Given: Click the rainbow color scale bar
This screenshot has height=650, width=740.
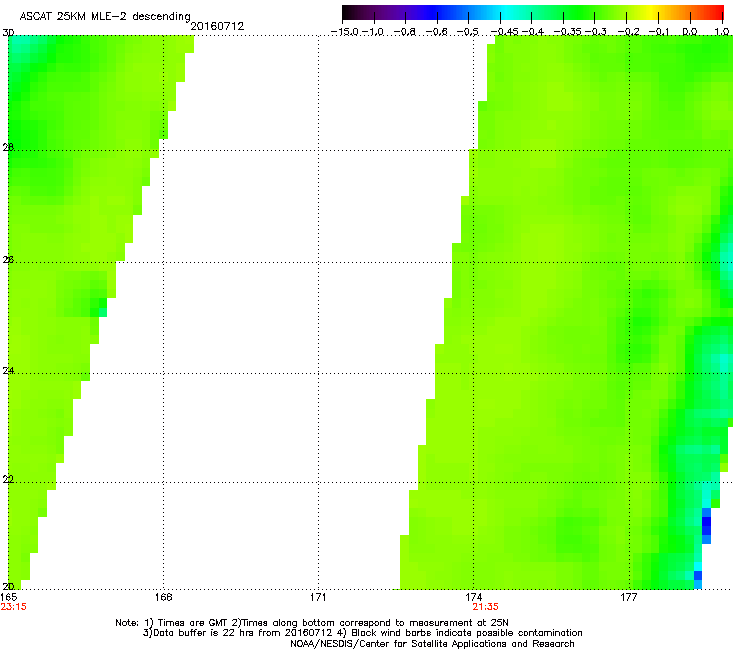Looking at the screenshot, I should click(x=533, y=13).
